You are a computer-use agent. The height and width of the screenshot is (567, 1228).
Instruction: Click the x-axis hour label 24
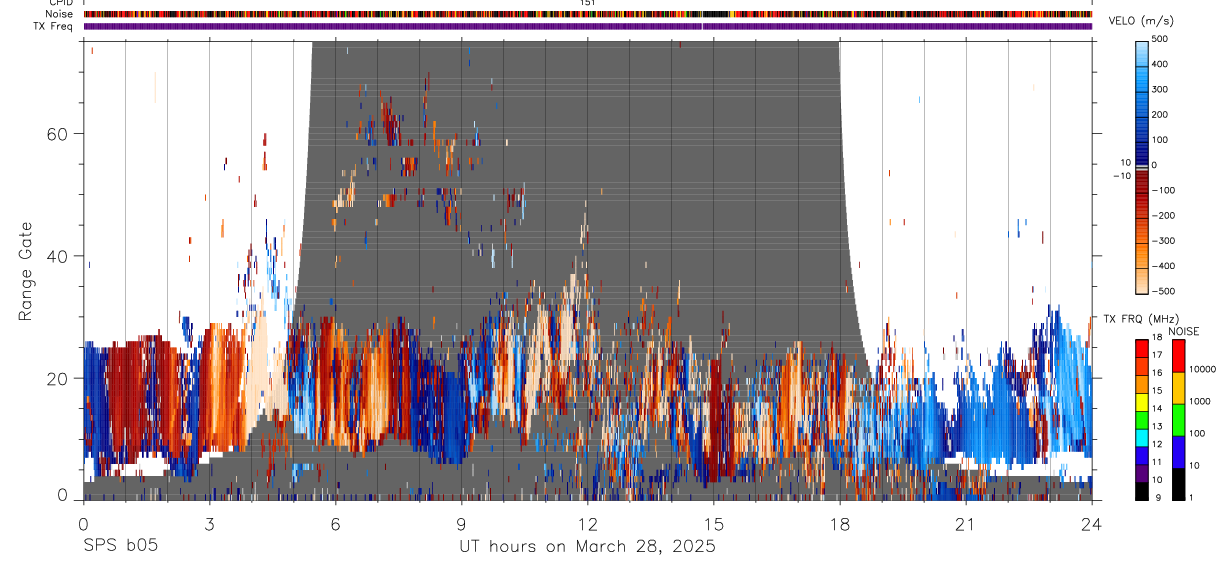click(x=1092, y=523)
